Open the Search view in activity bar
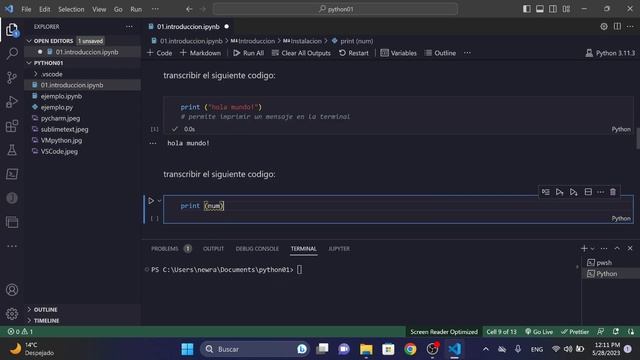Image resolution: width=640 pixels, height=360 pixels. pos(12,53)
